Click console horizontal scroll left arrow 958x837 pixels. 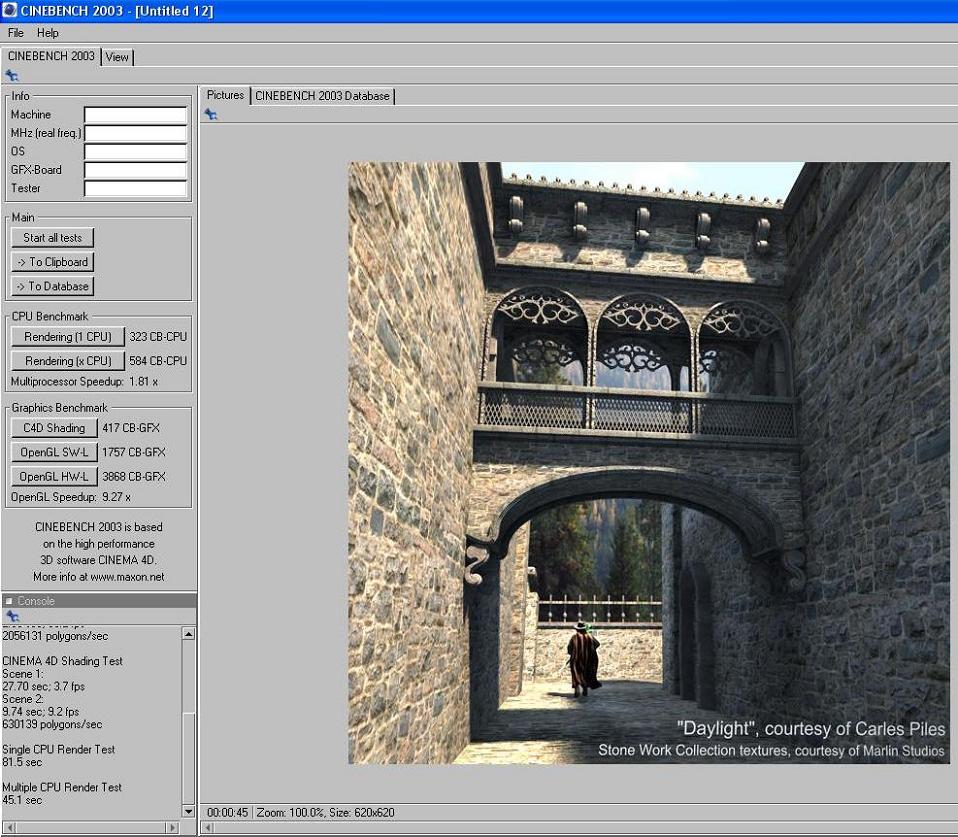(10, 827)
